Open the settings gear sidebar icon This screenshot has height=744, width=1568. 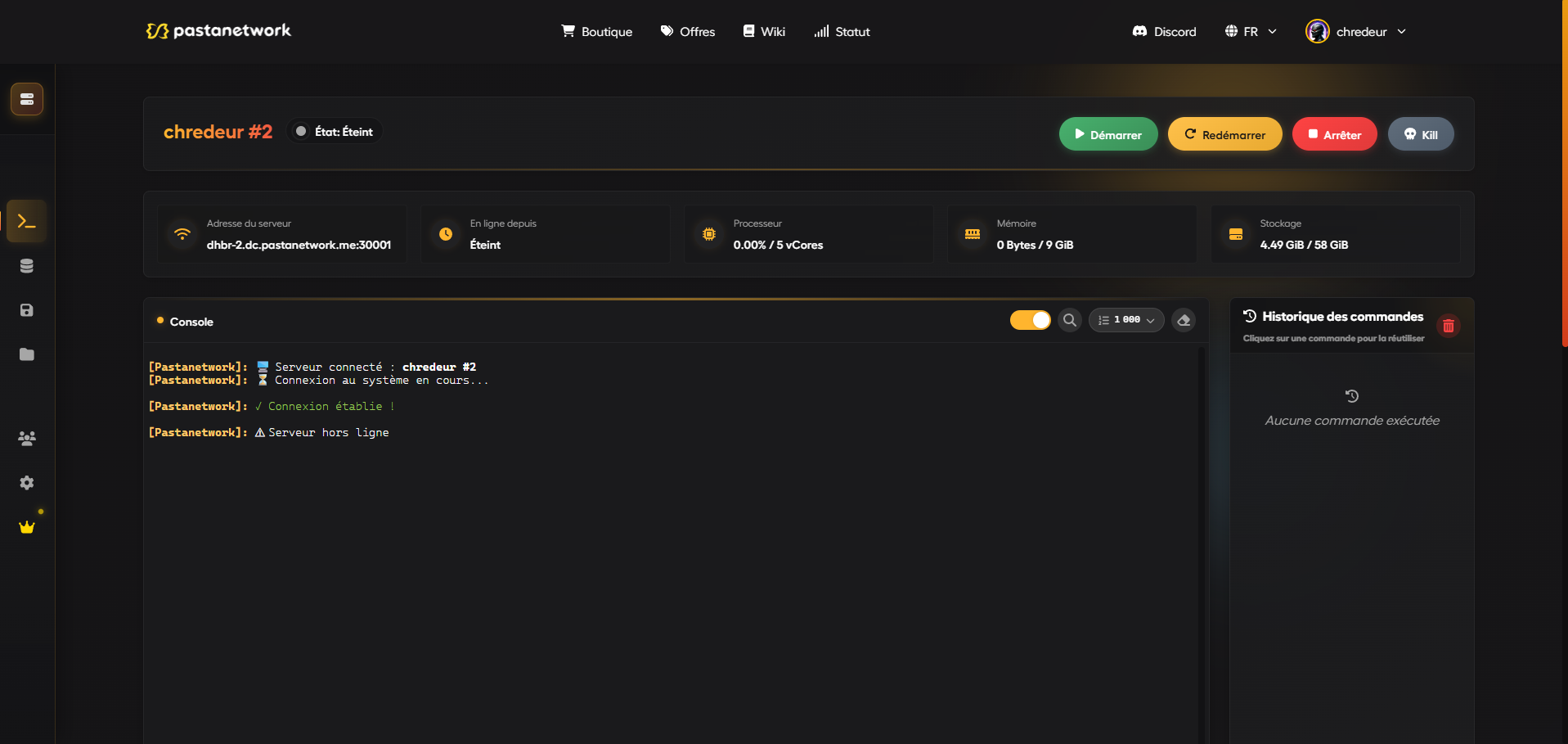pos(27,483)
